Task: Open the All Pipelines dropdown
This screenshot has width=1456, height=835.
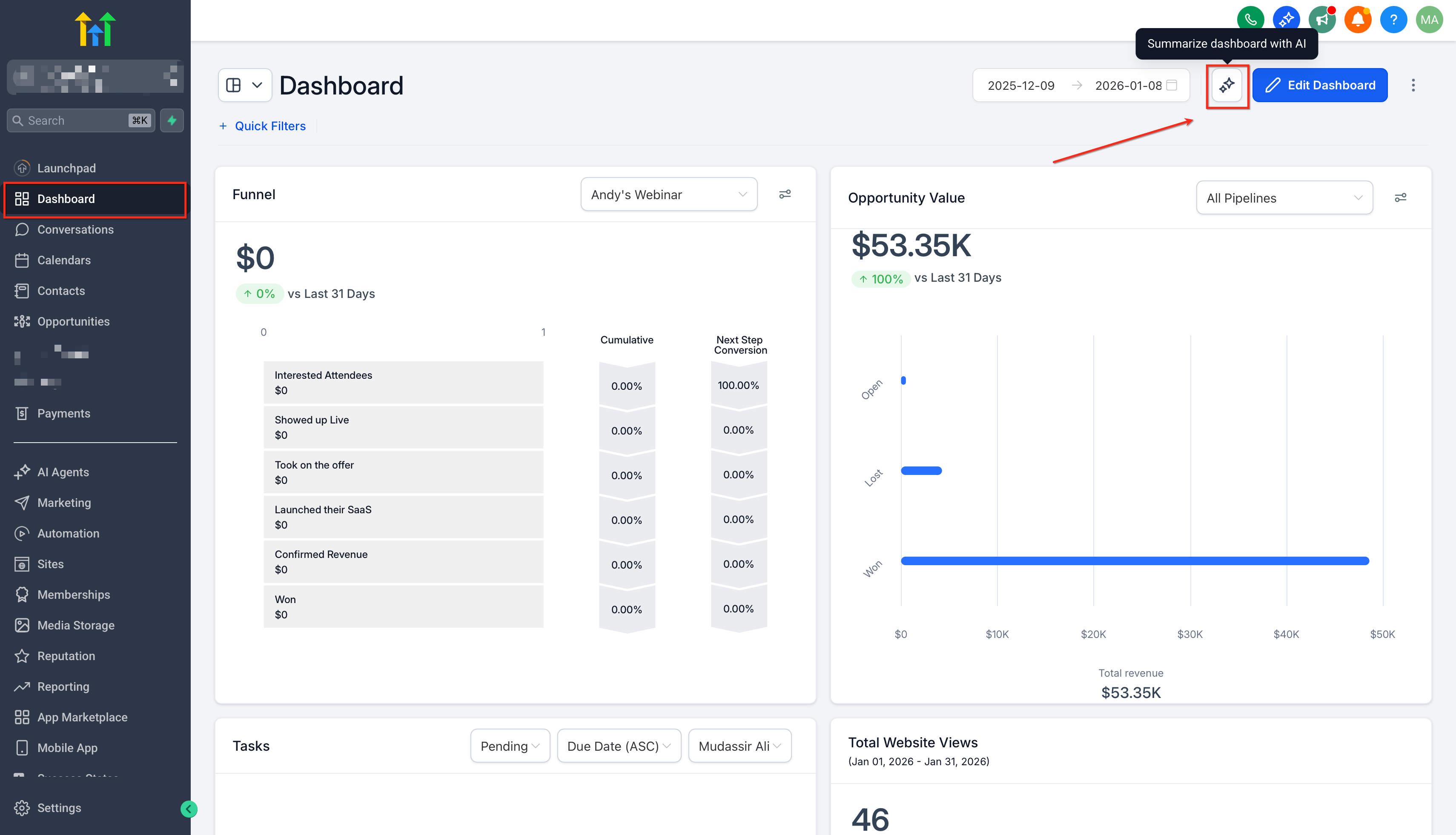Action: point(1284,198)
